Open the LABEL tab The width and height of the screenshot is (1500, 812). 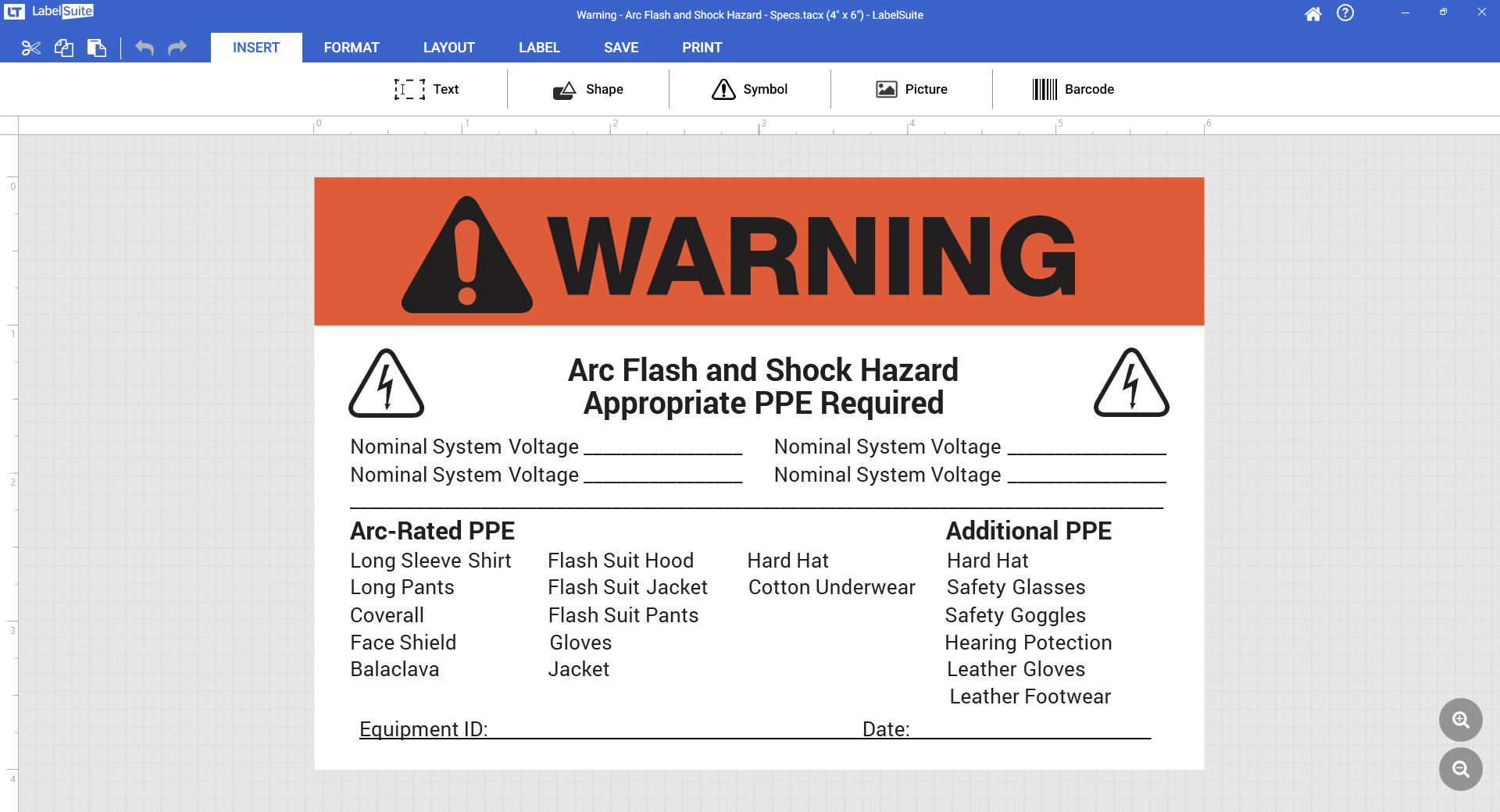pyautogui.click(x=539, y=48)
